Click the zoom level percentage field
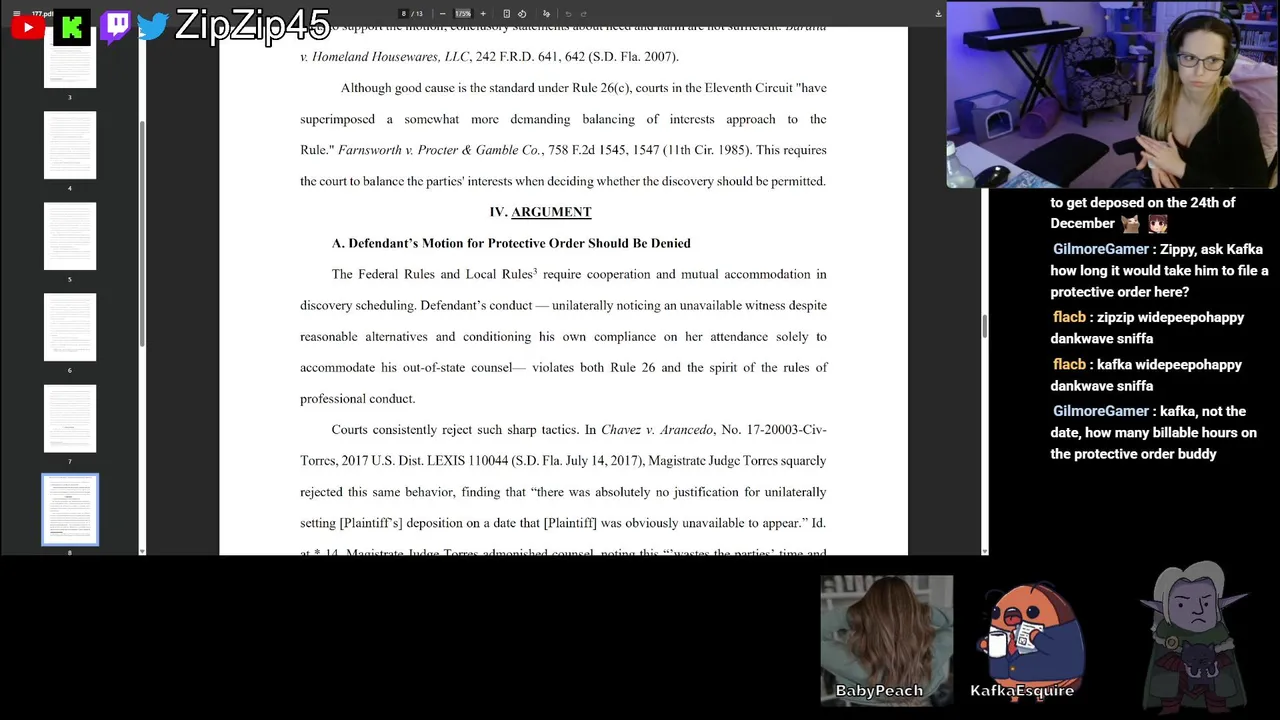1280x720 pixels. point(463,14)
